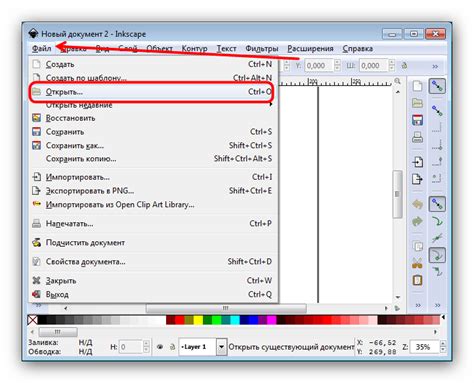Toggle snap to paths button
Viewport: 474px width, 383px height.
437,221
